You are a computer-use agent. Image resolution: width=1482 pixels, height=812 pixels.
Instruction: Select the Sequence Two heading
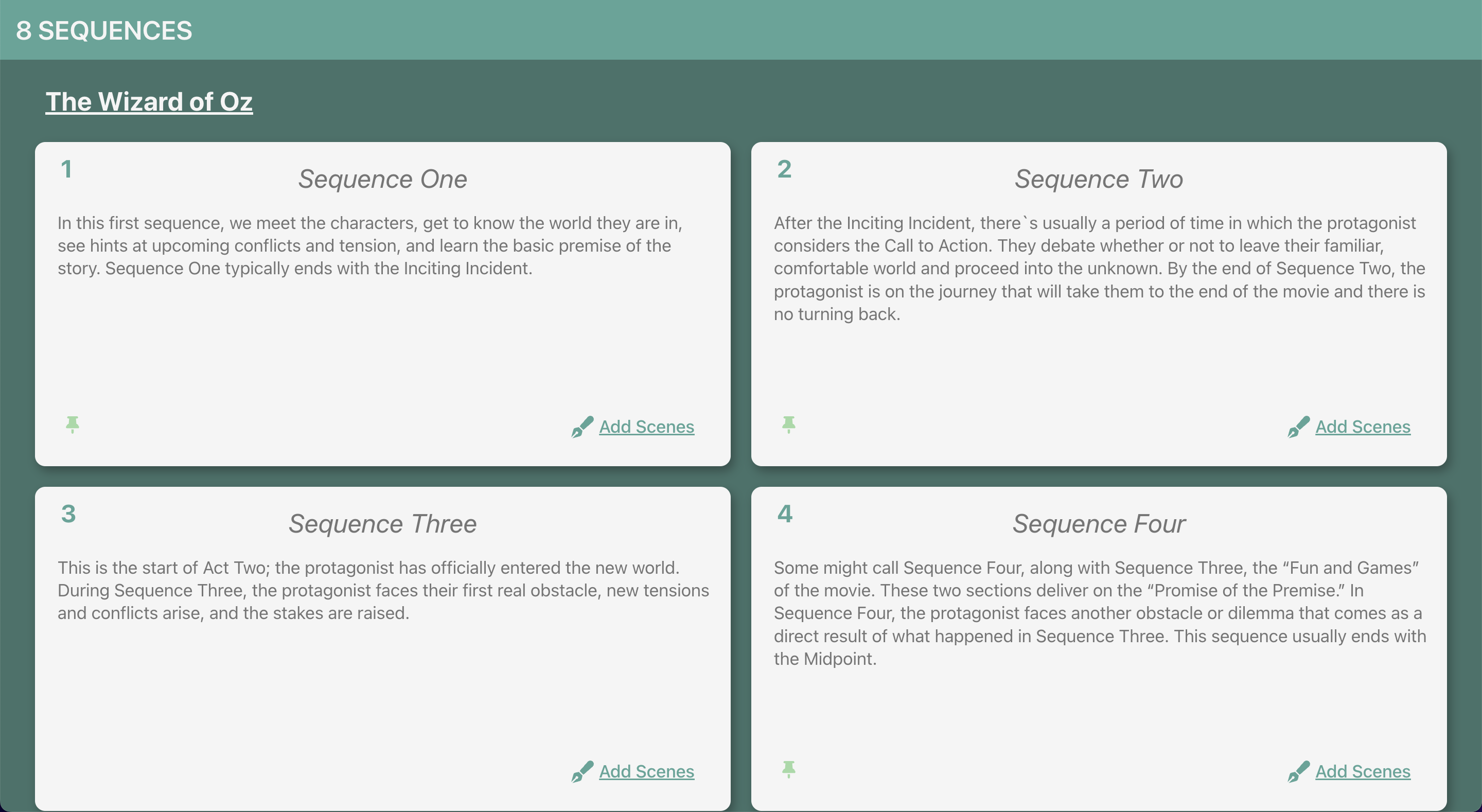click(x=1099, y=179)
